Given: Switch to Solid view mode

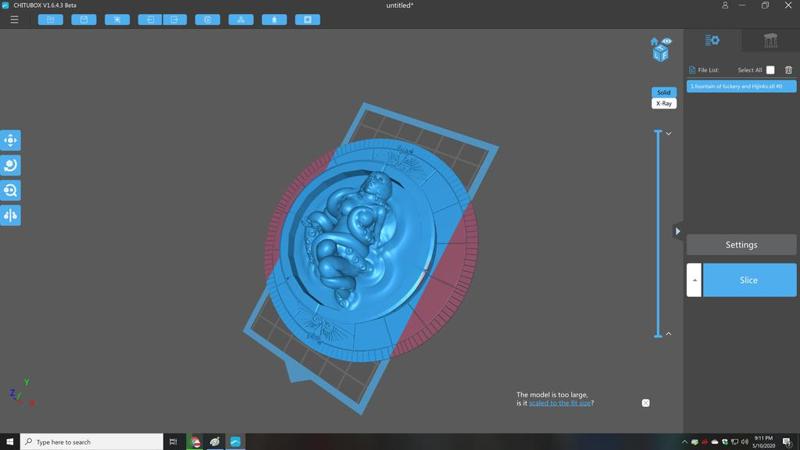Looking at the screenshot, I should click(664, 92).
